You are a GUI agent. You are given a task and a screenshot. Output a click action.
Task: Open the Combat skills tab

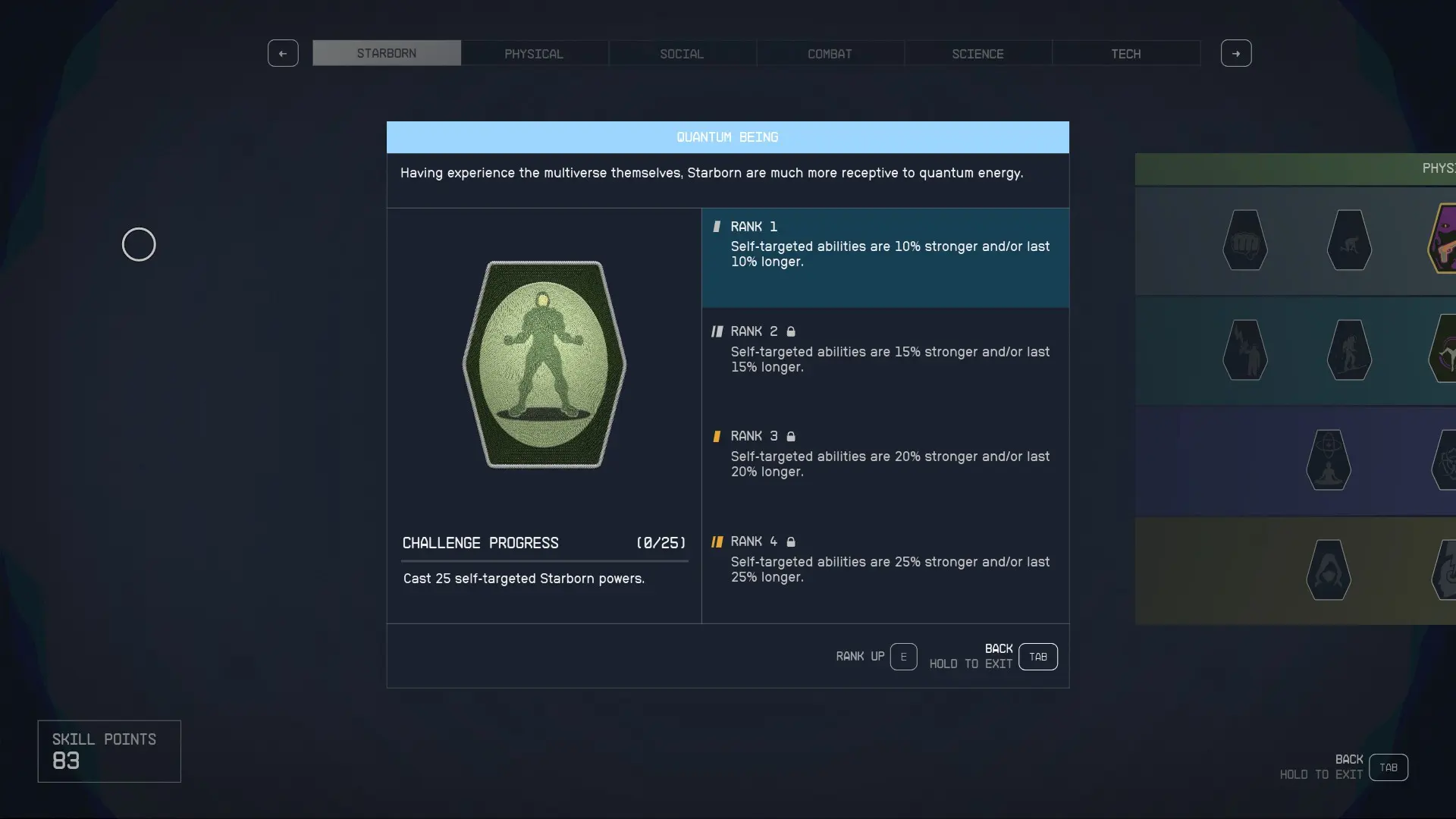click(830, 54)
